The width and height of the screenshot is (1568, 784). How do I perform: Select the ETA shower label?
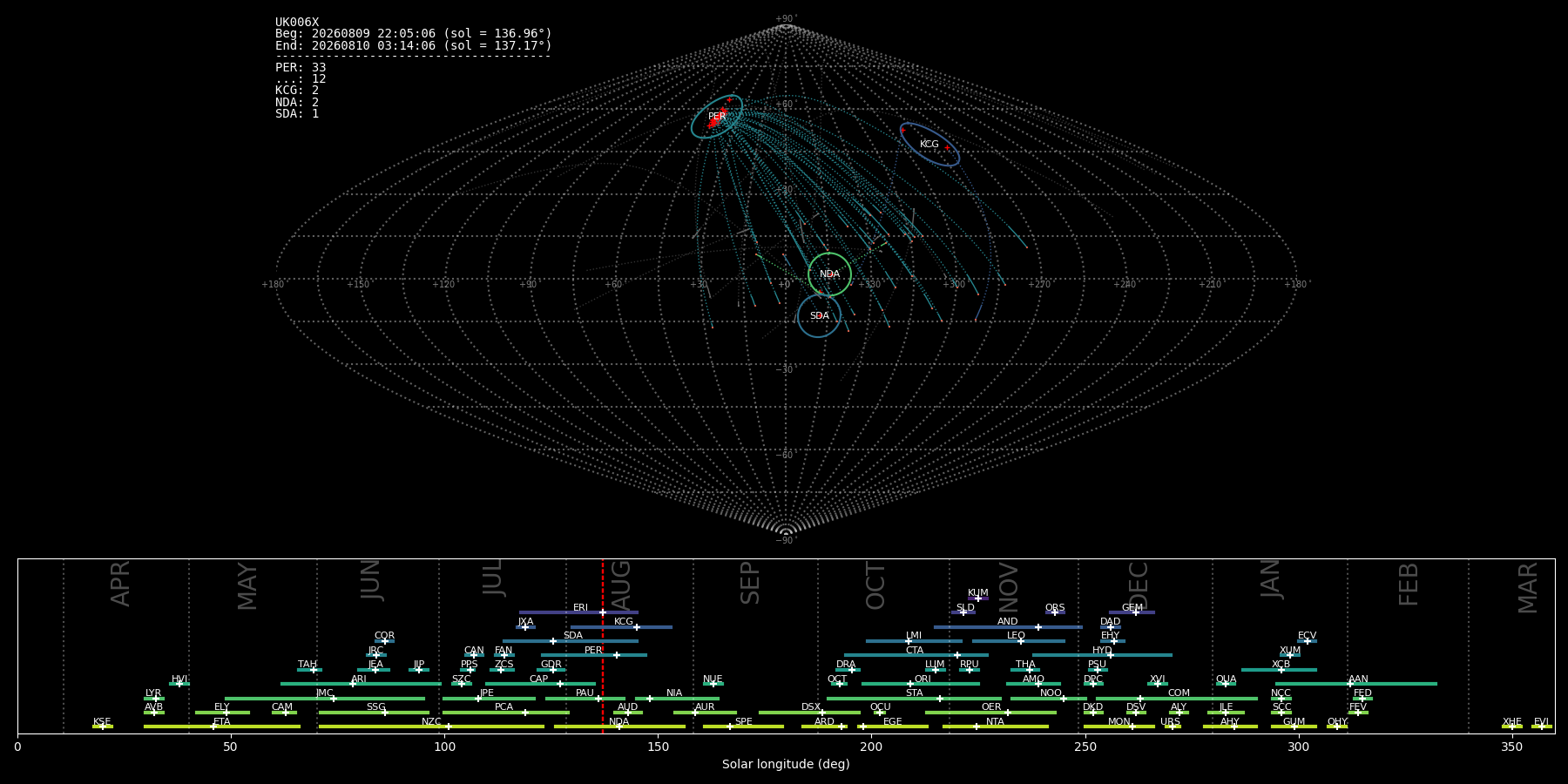[222, 722]
